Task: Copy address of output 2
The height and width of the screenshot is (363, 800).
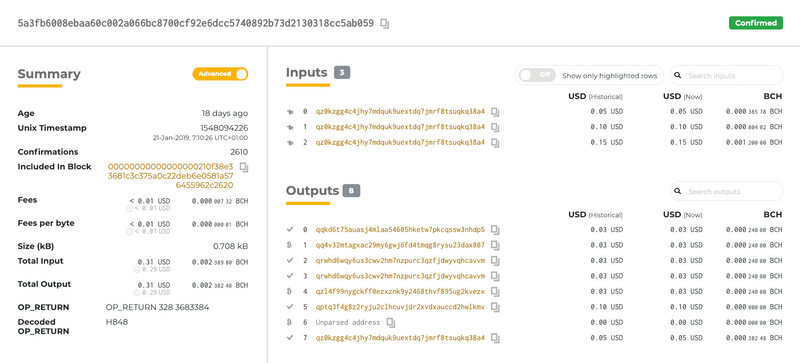Action: 495,261
